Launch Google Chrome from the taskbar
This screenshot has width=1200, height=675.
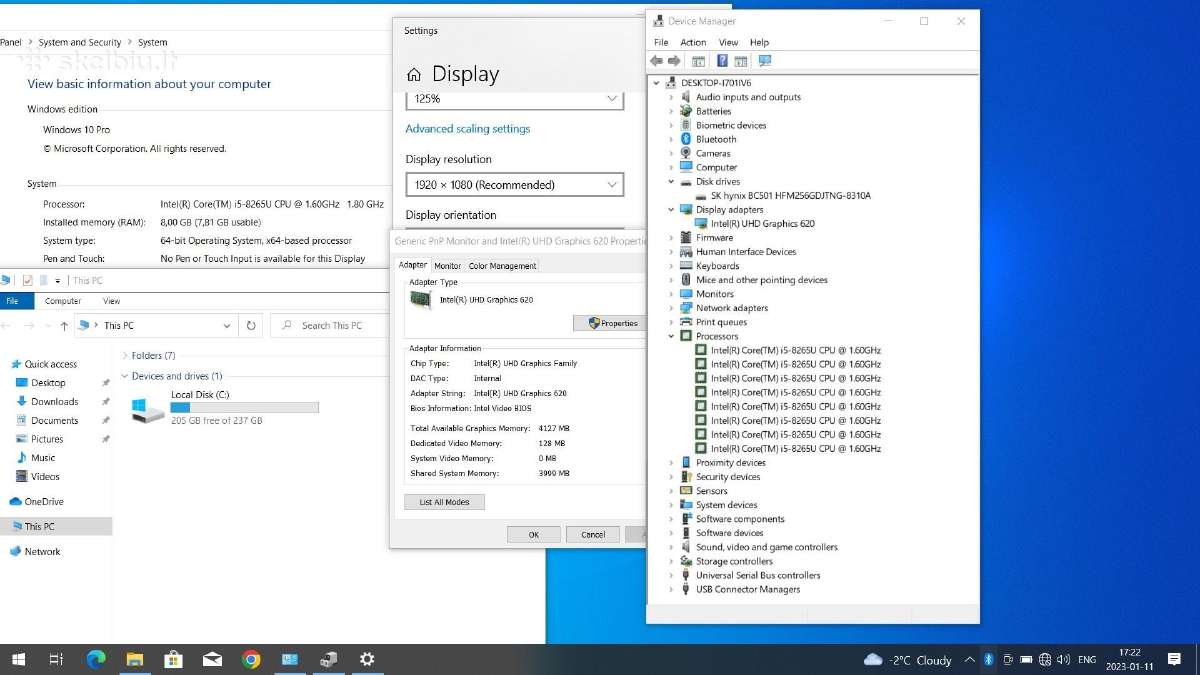251,659
